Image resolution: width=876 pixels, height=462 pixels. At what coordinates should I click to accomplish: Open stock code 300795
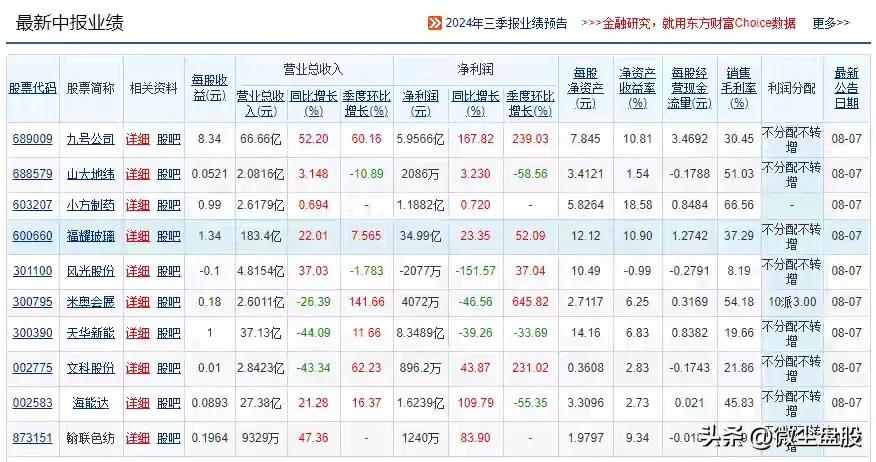click(x=32, y=302)
